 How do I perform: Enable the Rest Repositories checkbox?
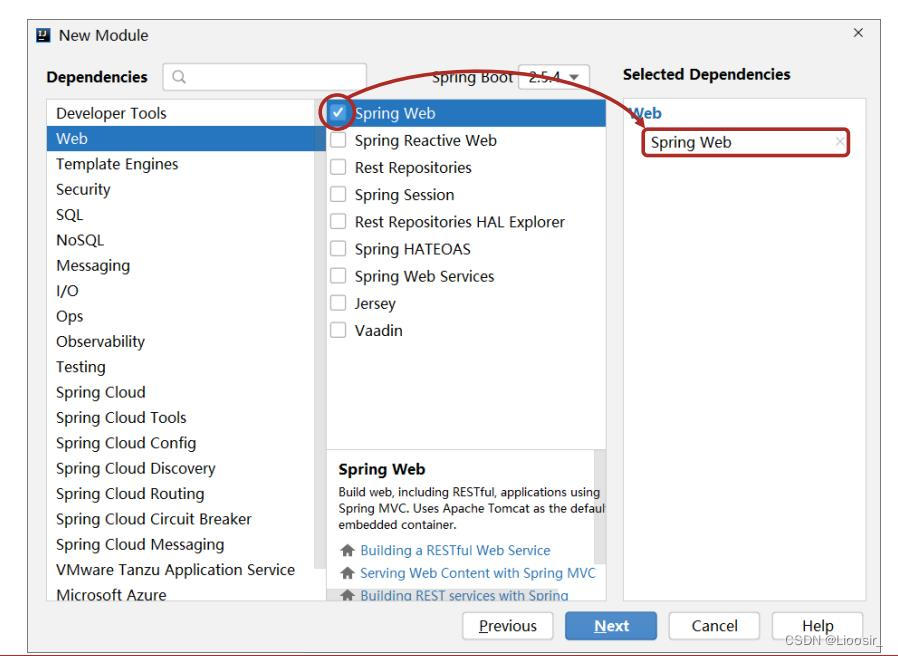[x=338, y=167]
